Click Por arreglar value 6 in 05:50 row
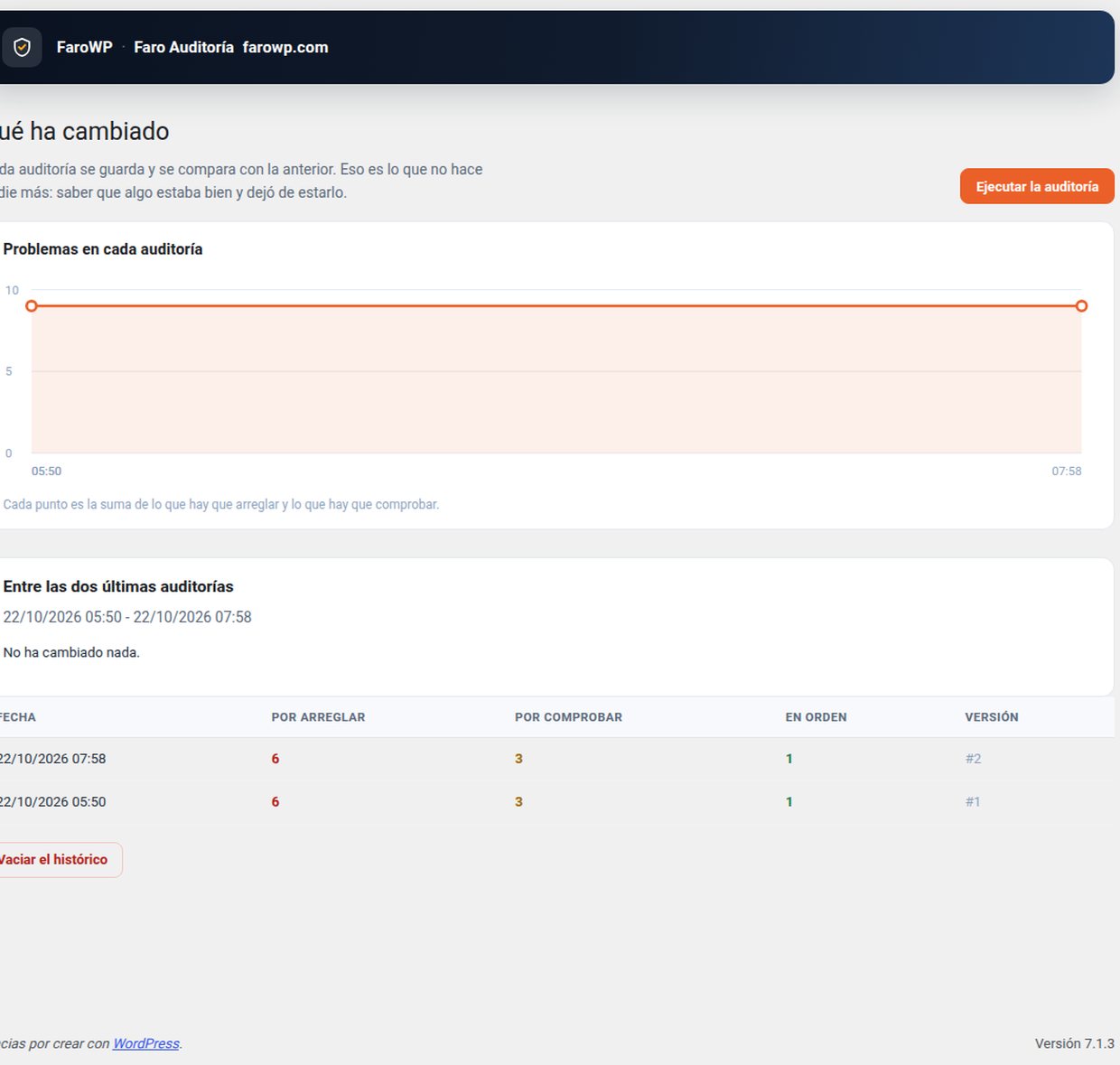The width and height of the screenshot is (1120, 1065). 275,801
